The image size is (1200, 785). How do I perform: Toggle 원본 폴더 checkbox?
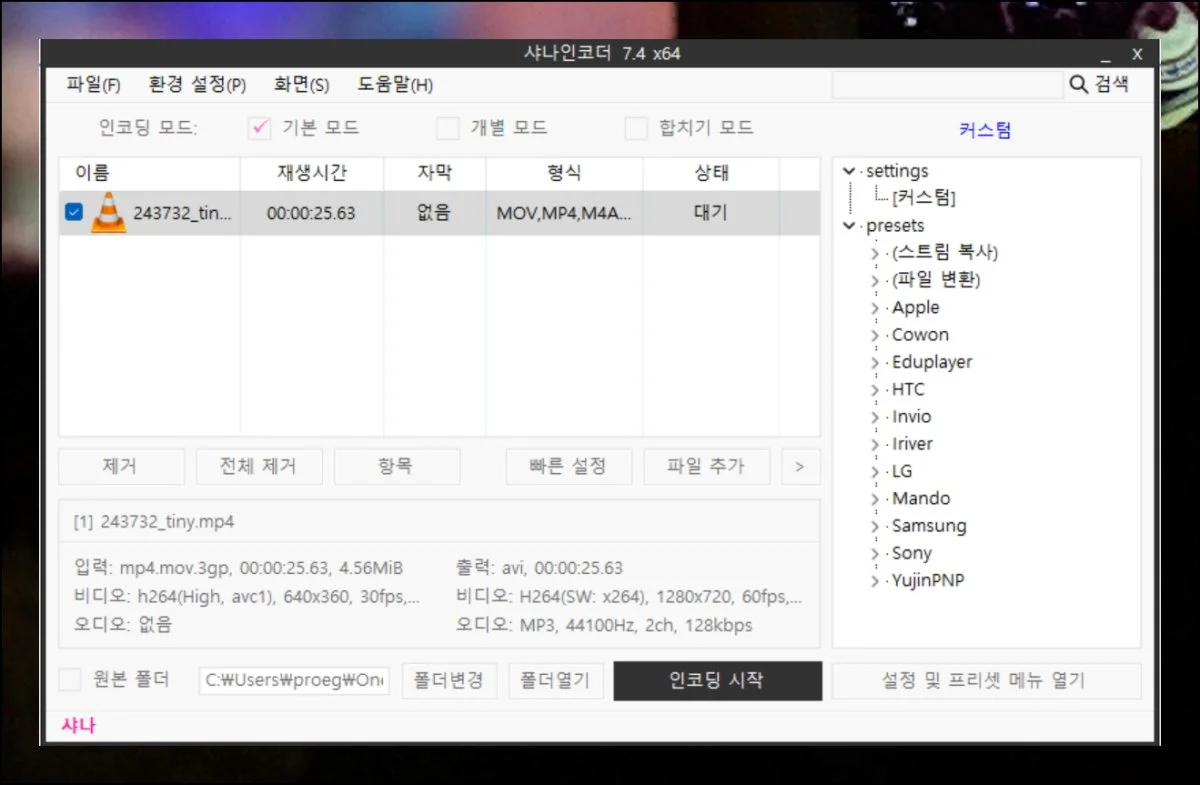(x=70, y=680)
